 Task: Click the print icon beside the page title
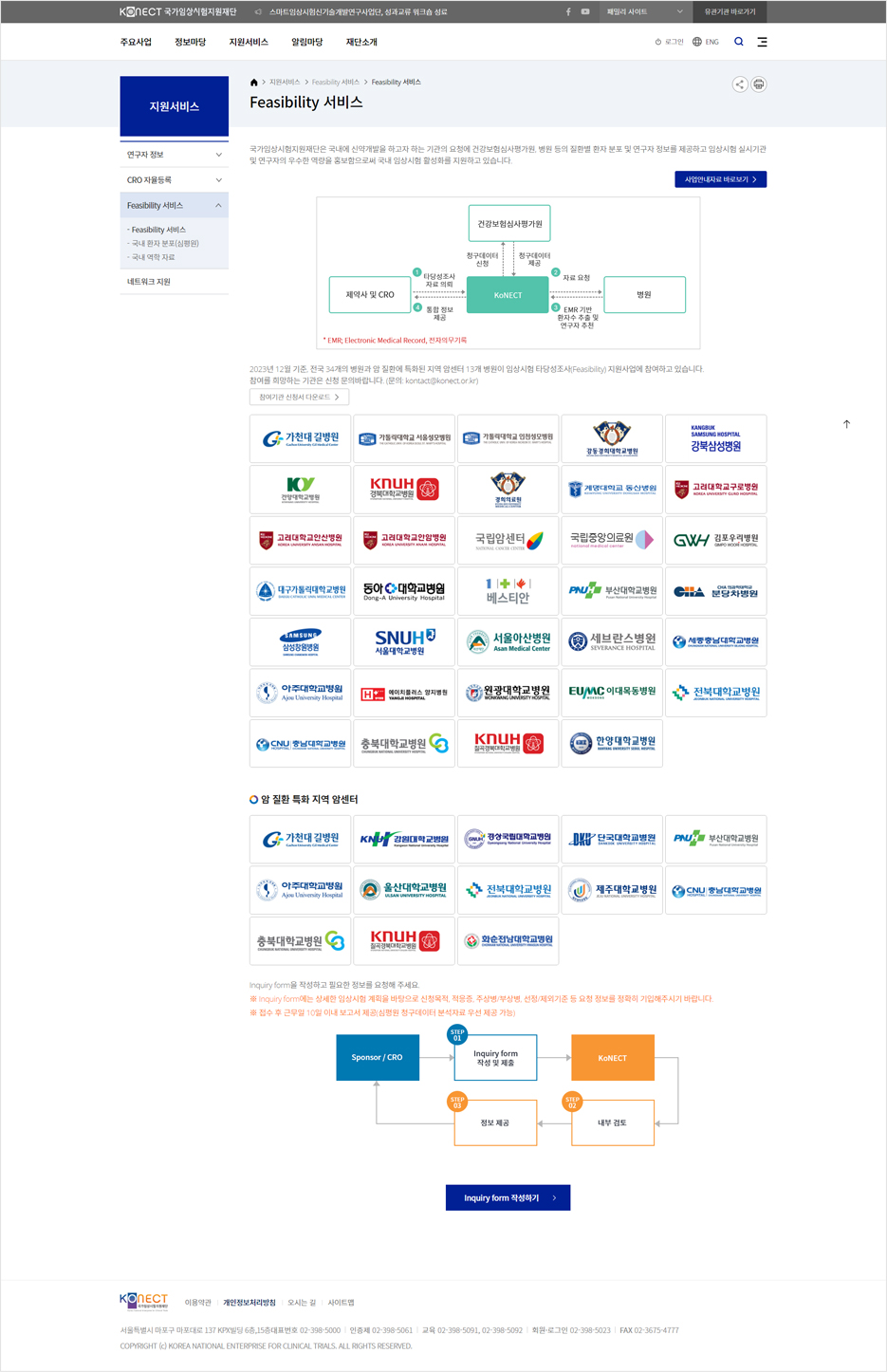(x=759, y=84)
